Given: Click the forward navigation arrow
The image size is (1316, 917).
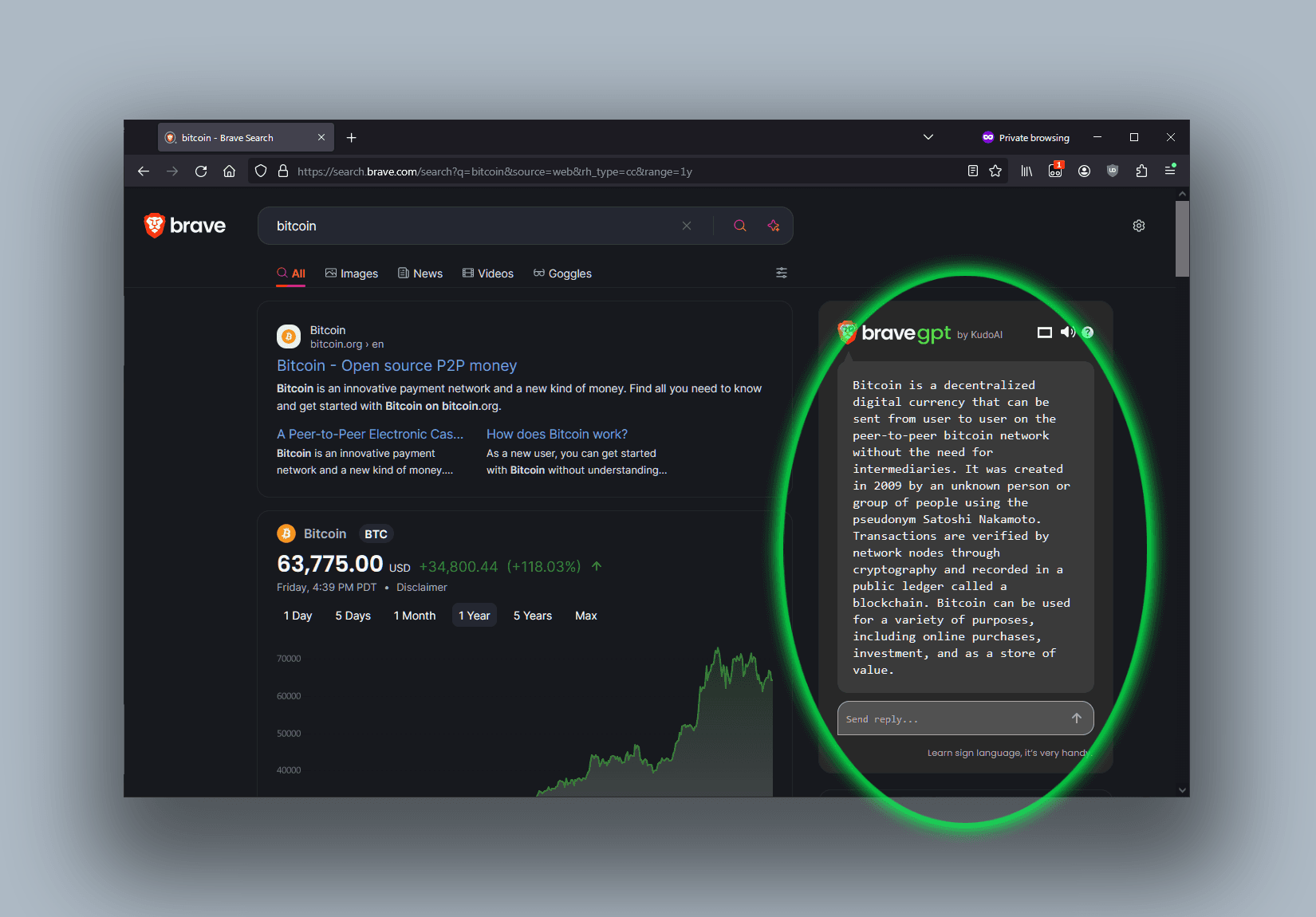Looking at the screenshot, I should click(172, 171).
